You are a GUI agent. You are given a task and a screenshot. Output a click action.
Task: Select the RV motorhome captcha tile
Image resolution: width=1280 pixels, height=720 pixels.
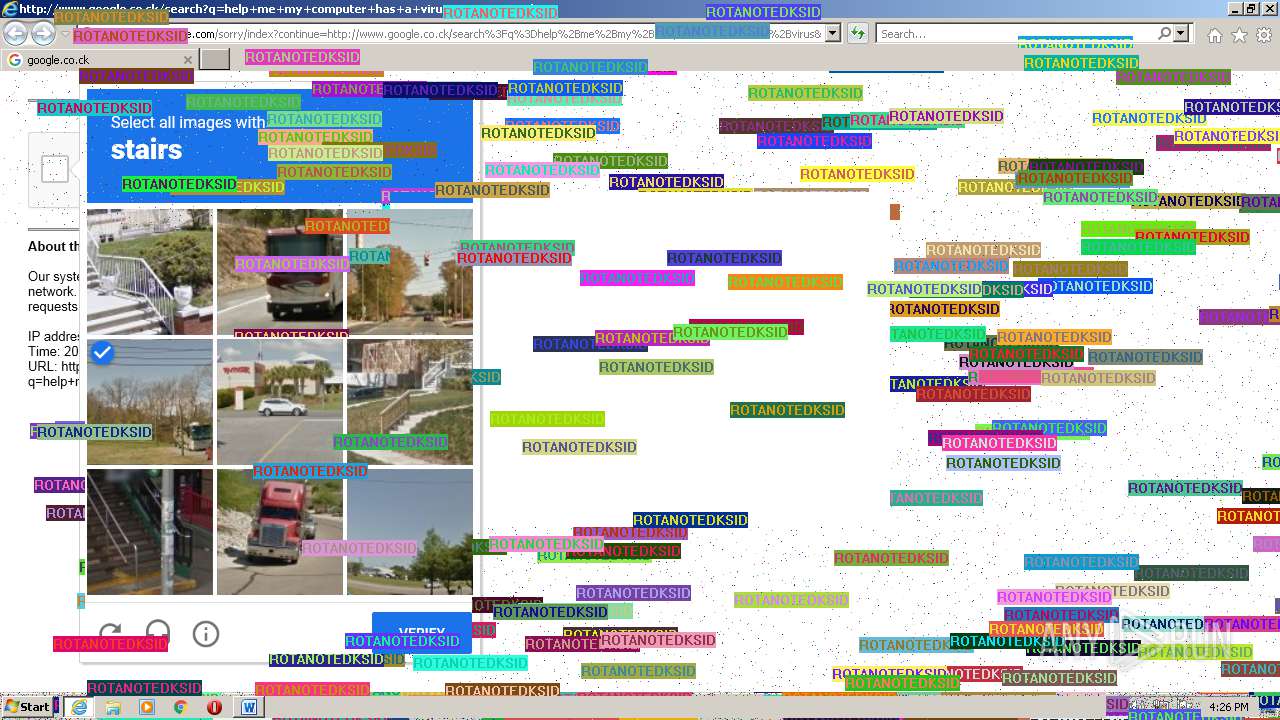coord(280,272)
